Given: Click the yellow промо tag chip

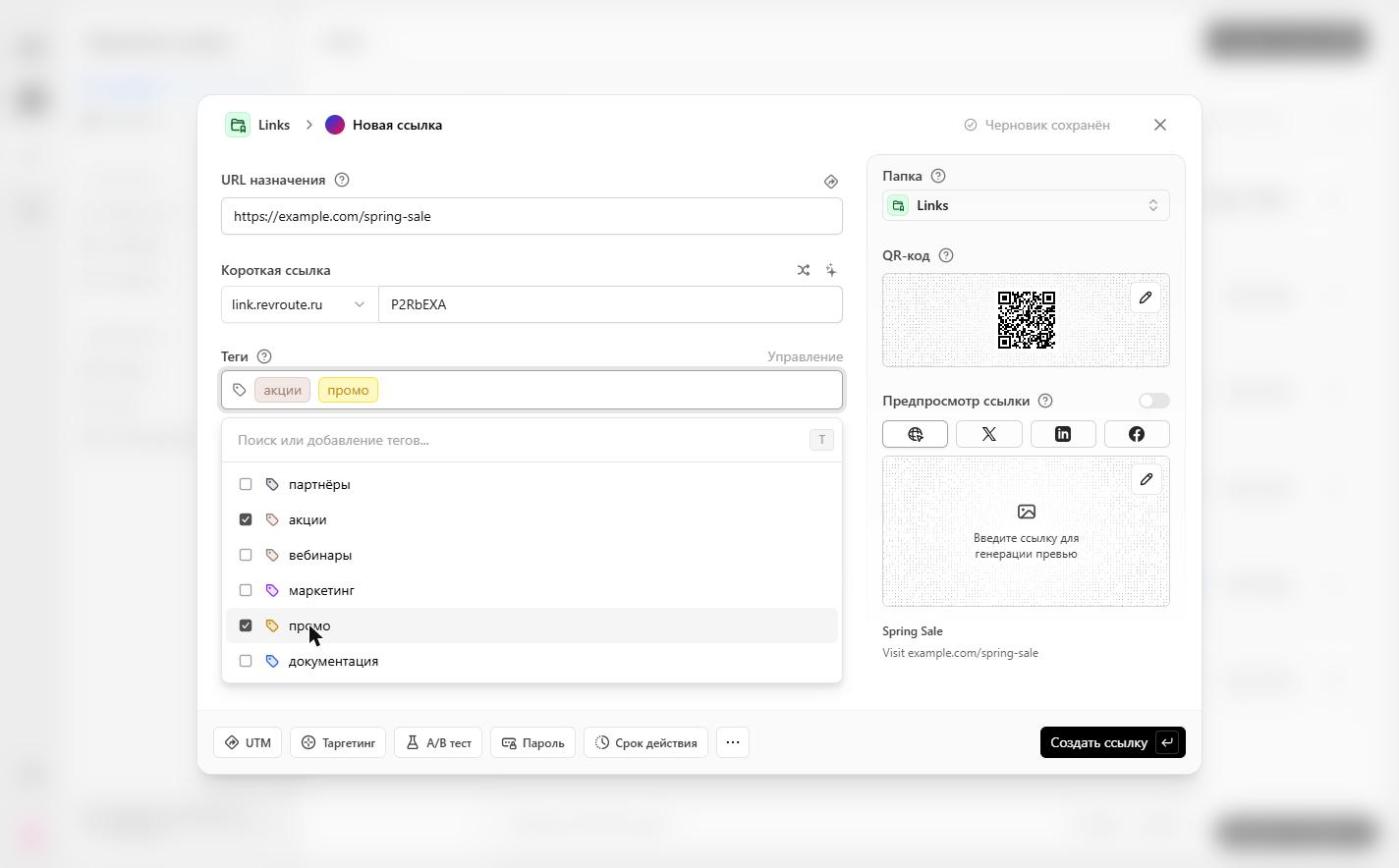Looking at the screenshot, I should 348,390.
